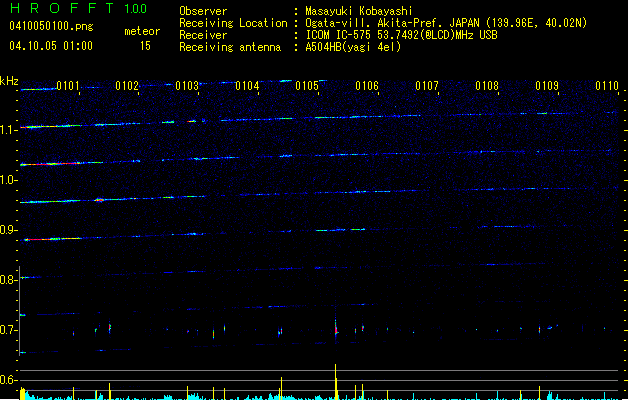Click the observer name Masayuki Kobayashi
This screenshot has width=629, height=400.
[x=359, y=11]
